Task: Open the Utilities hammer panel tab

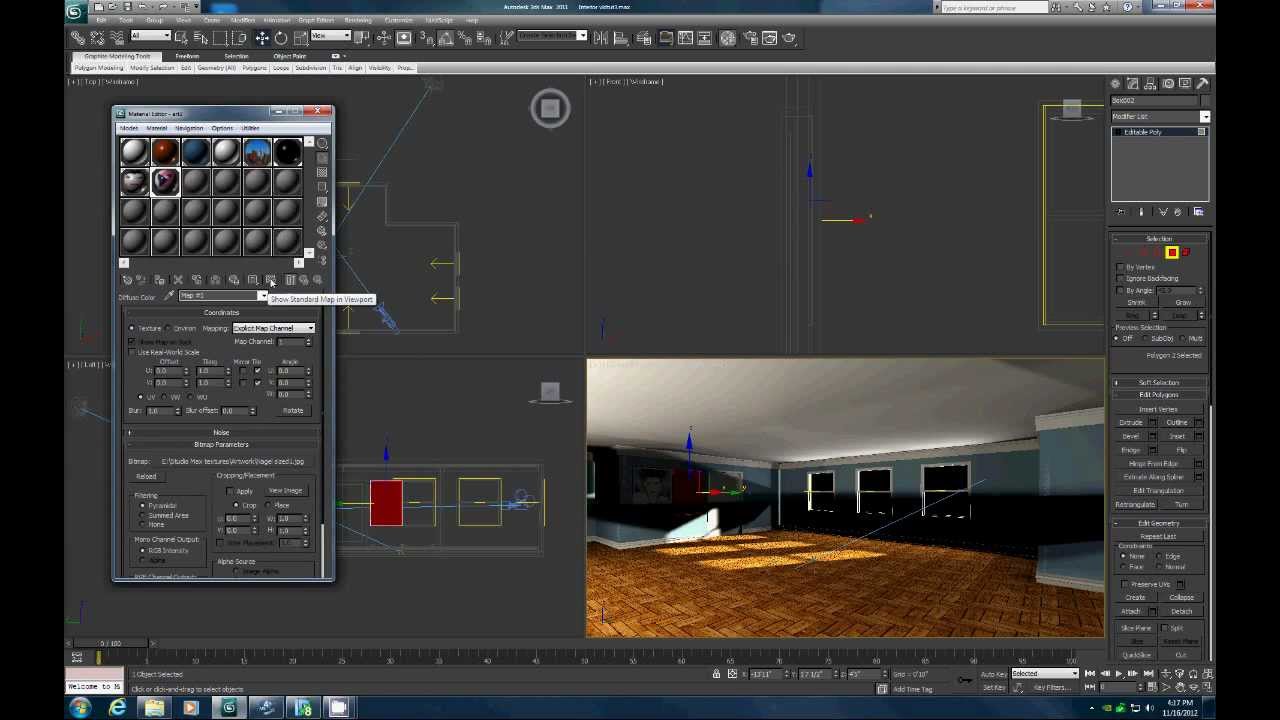Action: tap(1202, 84)
